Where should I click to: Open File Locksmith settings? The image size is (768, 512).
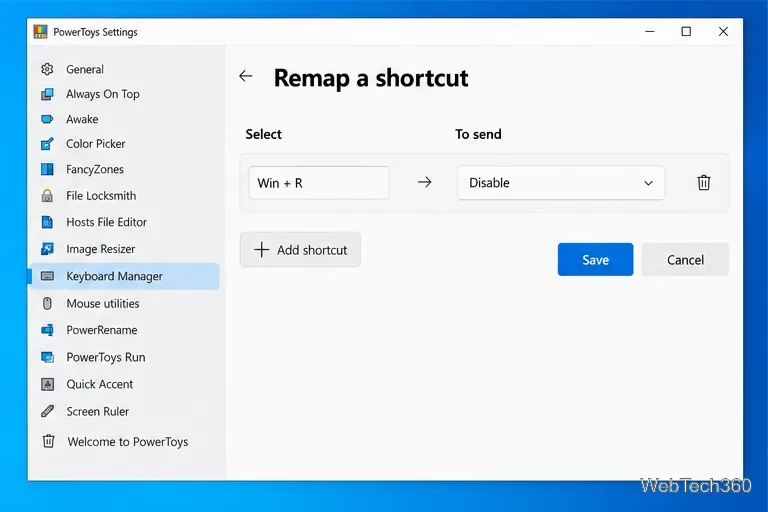point(125,195)
